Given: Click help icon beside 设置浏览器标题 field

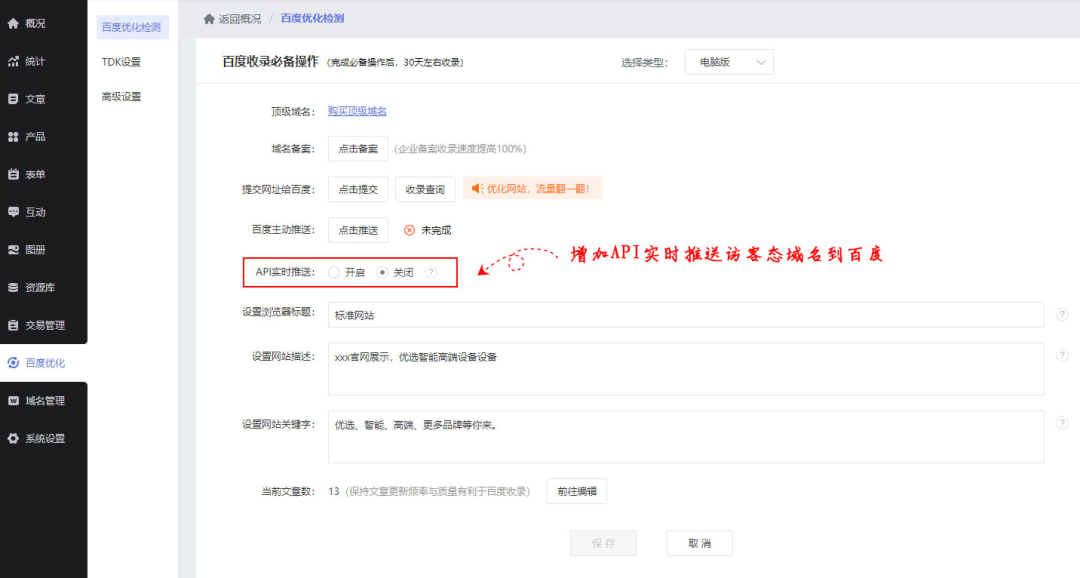Looking at the screenshot, I should point(1062,315).
